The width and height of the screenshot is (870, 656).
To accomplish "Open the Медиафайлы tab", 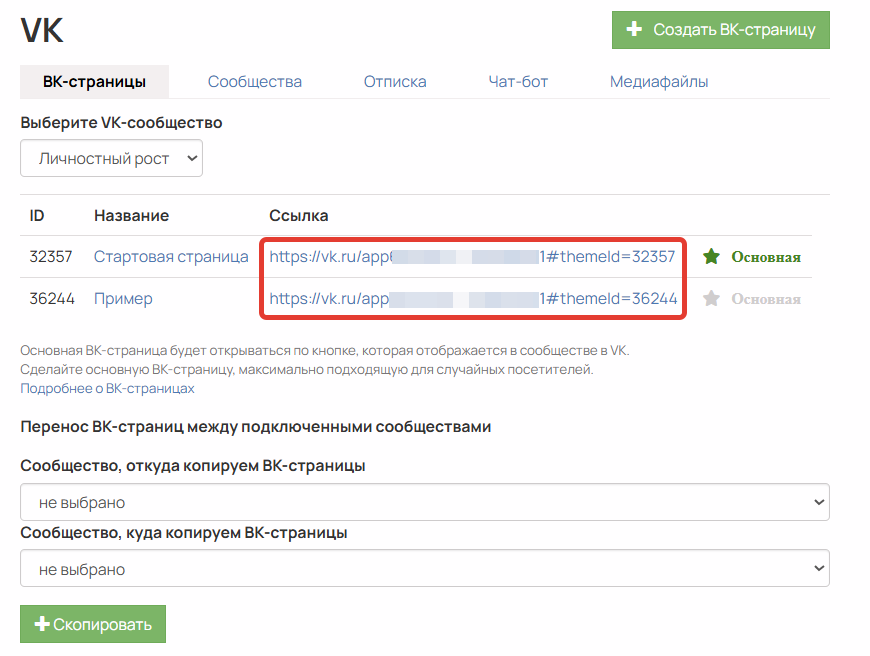I will click(659, 82).
